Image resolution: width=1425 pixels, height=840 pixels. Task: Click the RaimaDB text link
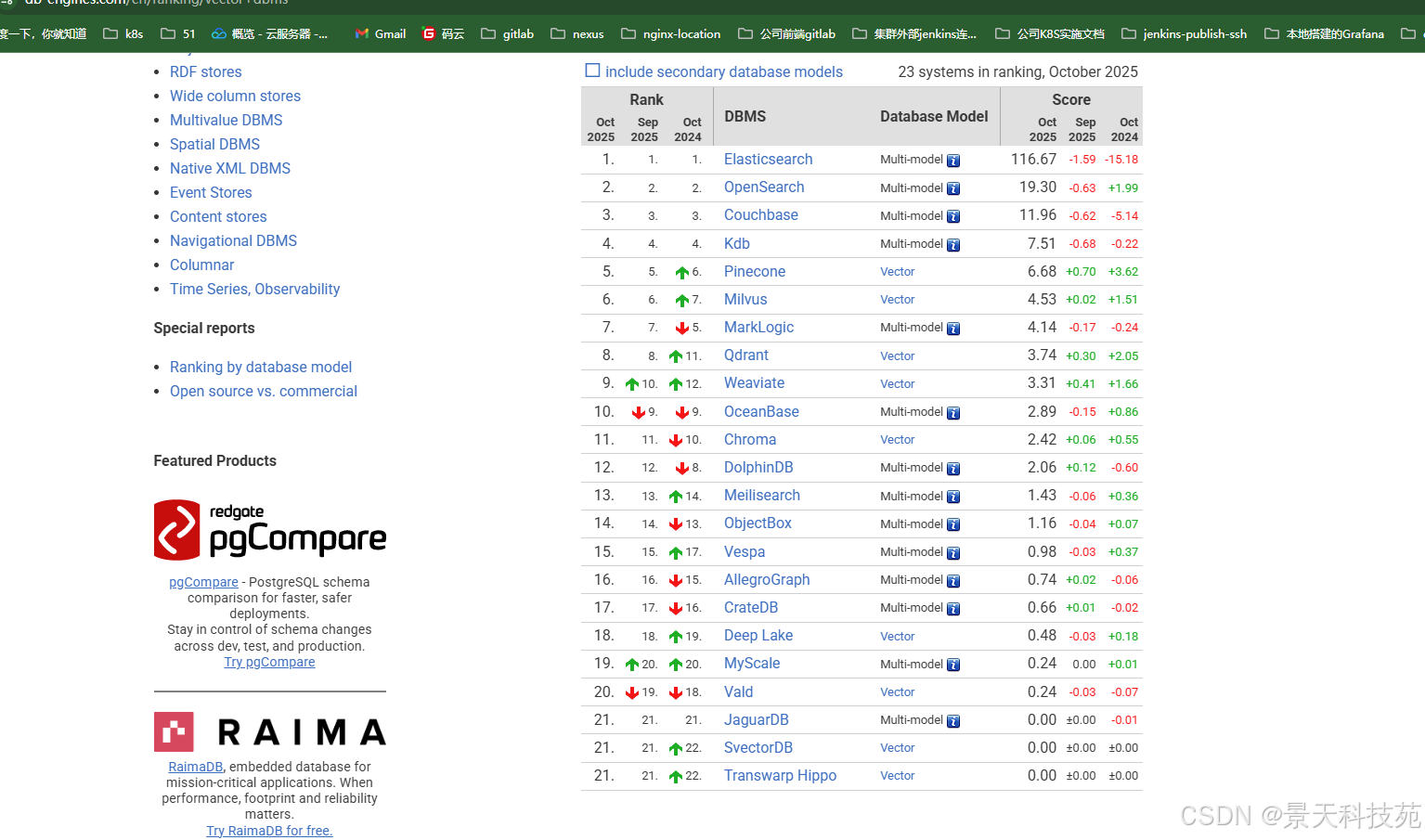196,767
